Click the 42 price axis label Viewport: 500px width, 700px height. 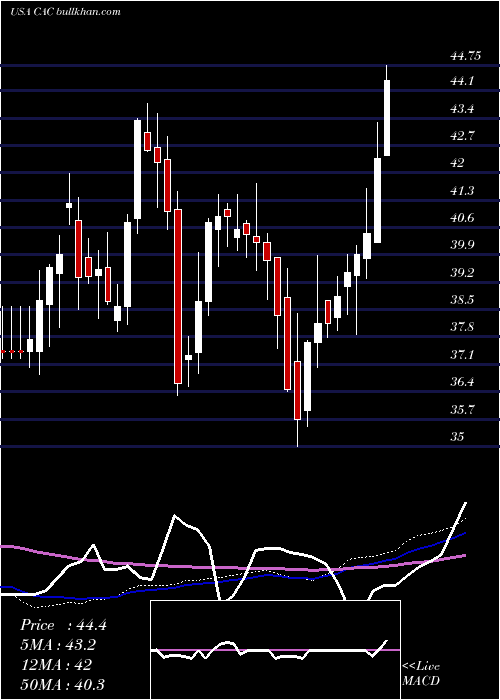(458, 163)
